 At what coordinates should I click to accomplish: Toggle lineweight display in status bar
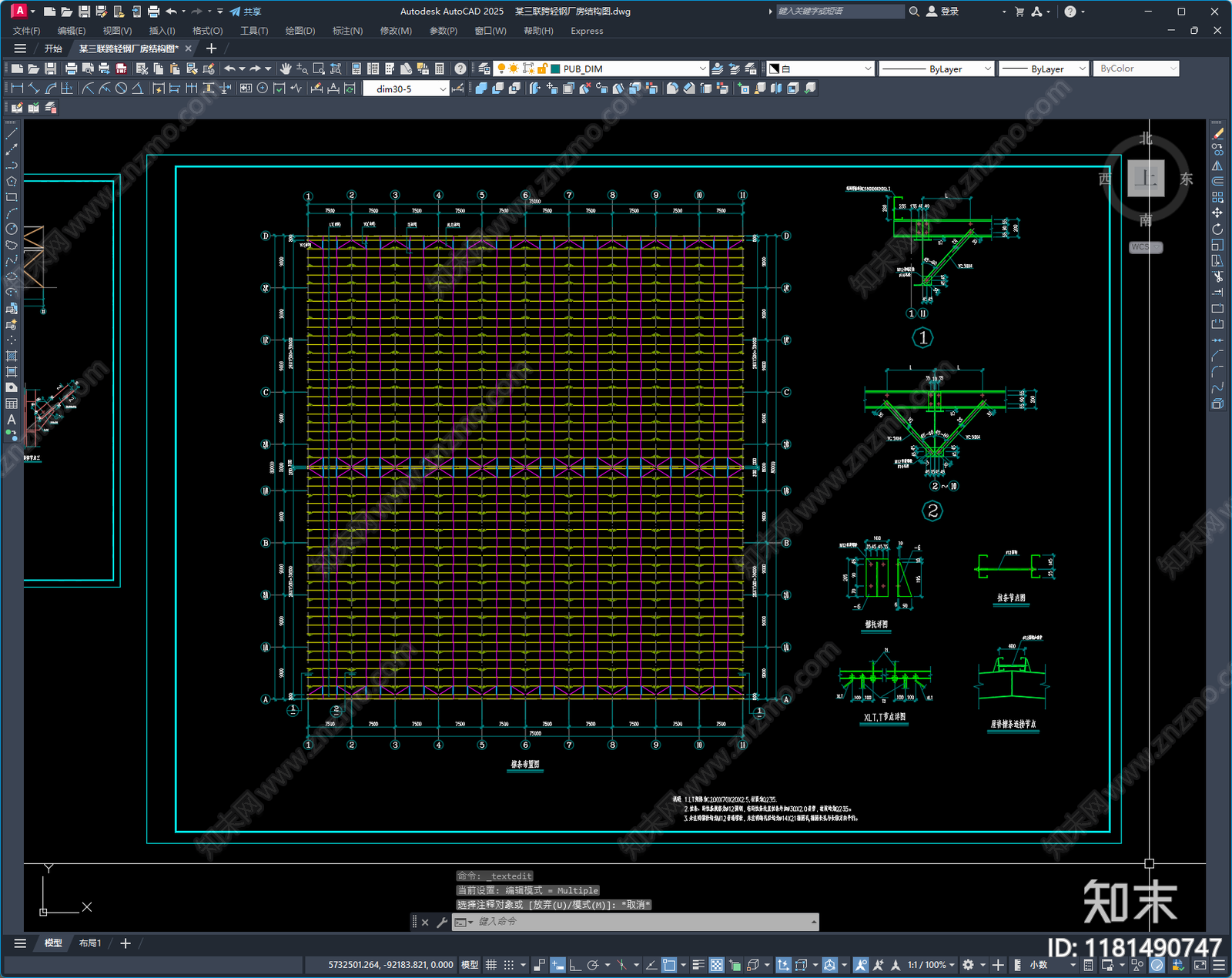pyautogui.click(x=698, y=965)
